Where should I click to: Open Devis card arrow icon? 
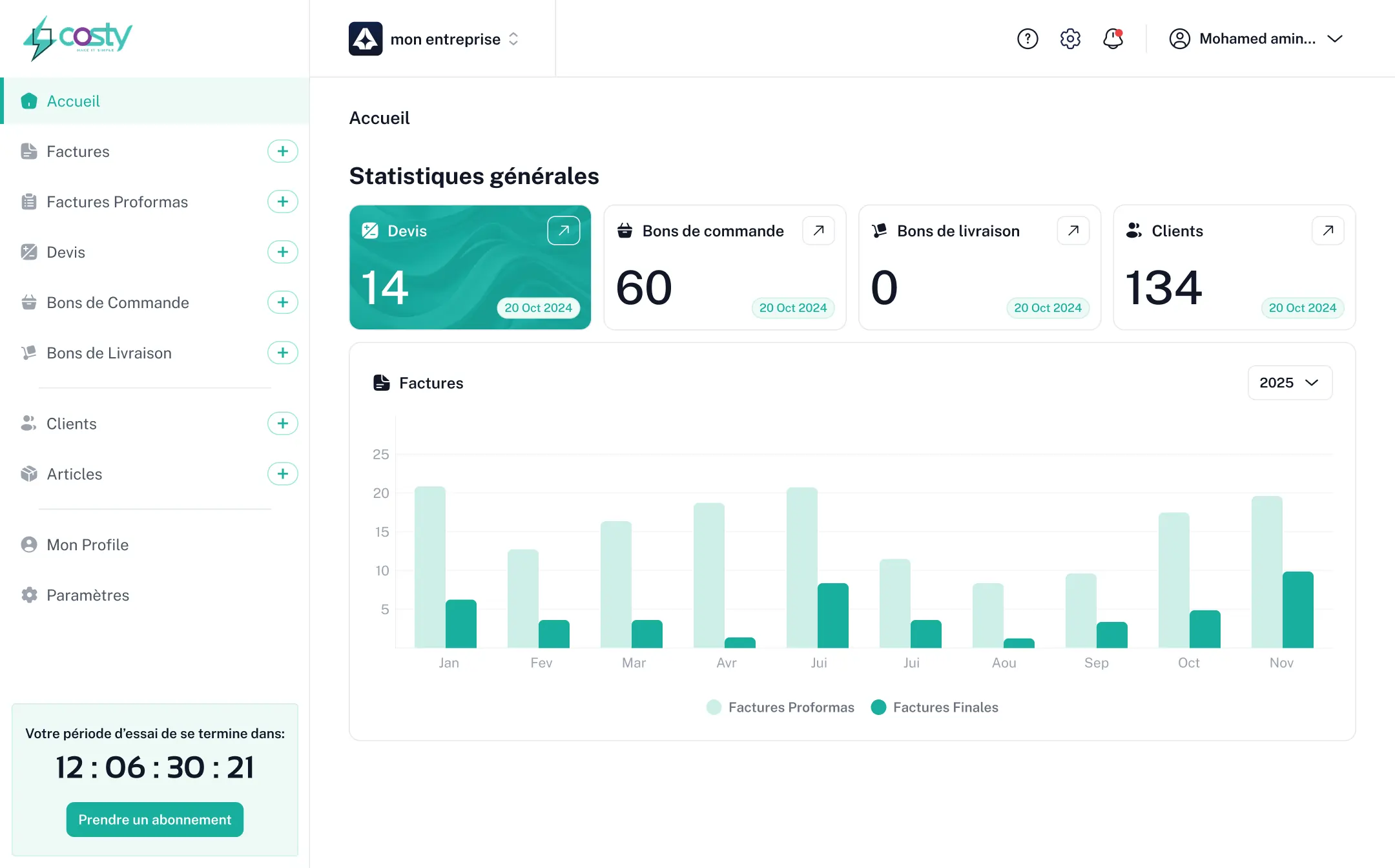coord(563,231)
